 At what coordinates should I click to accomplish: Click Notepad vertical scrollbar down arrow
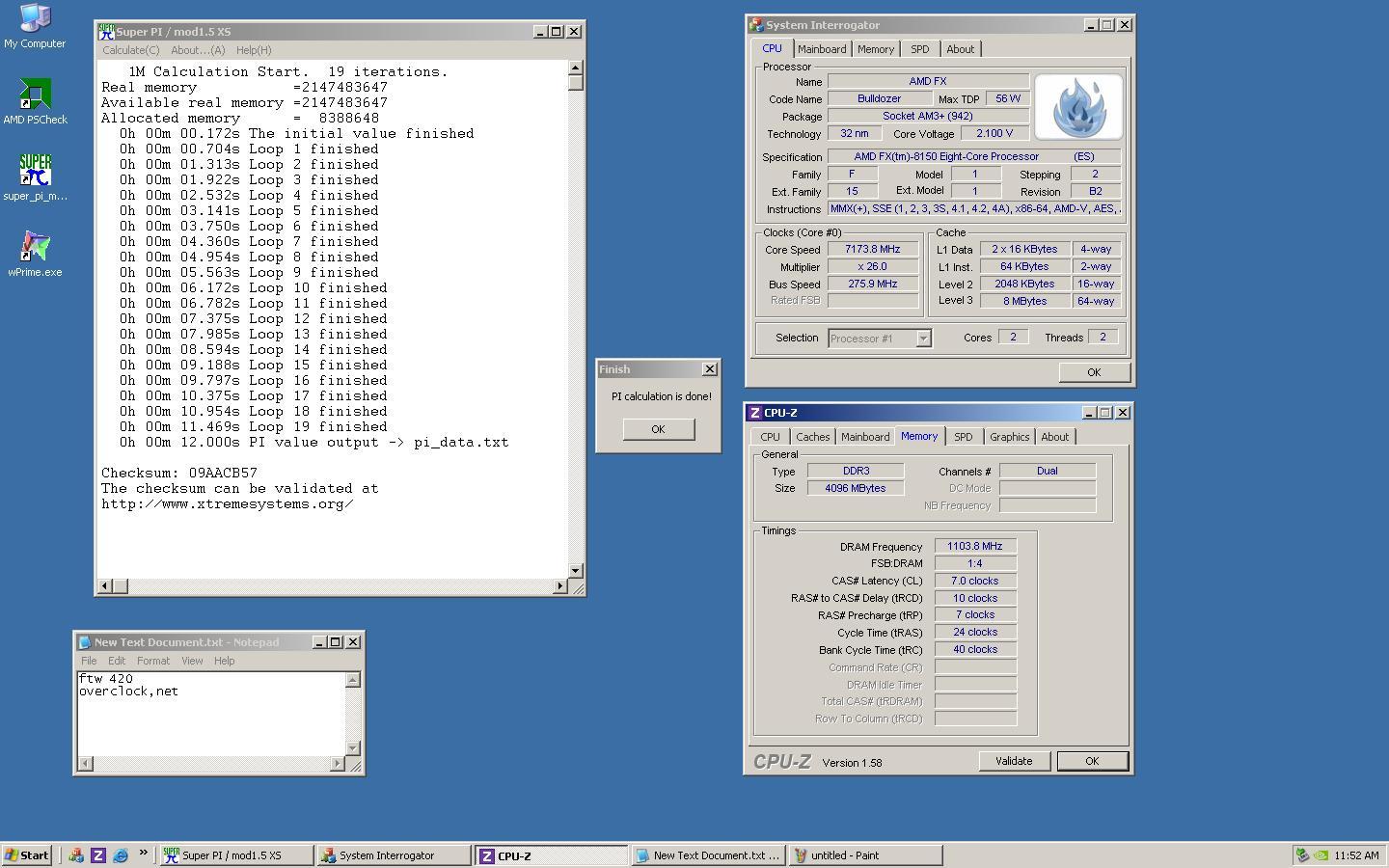click(353, 748)
